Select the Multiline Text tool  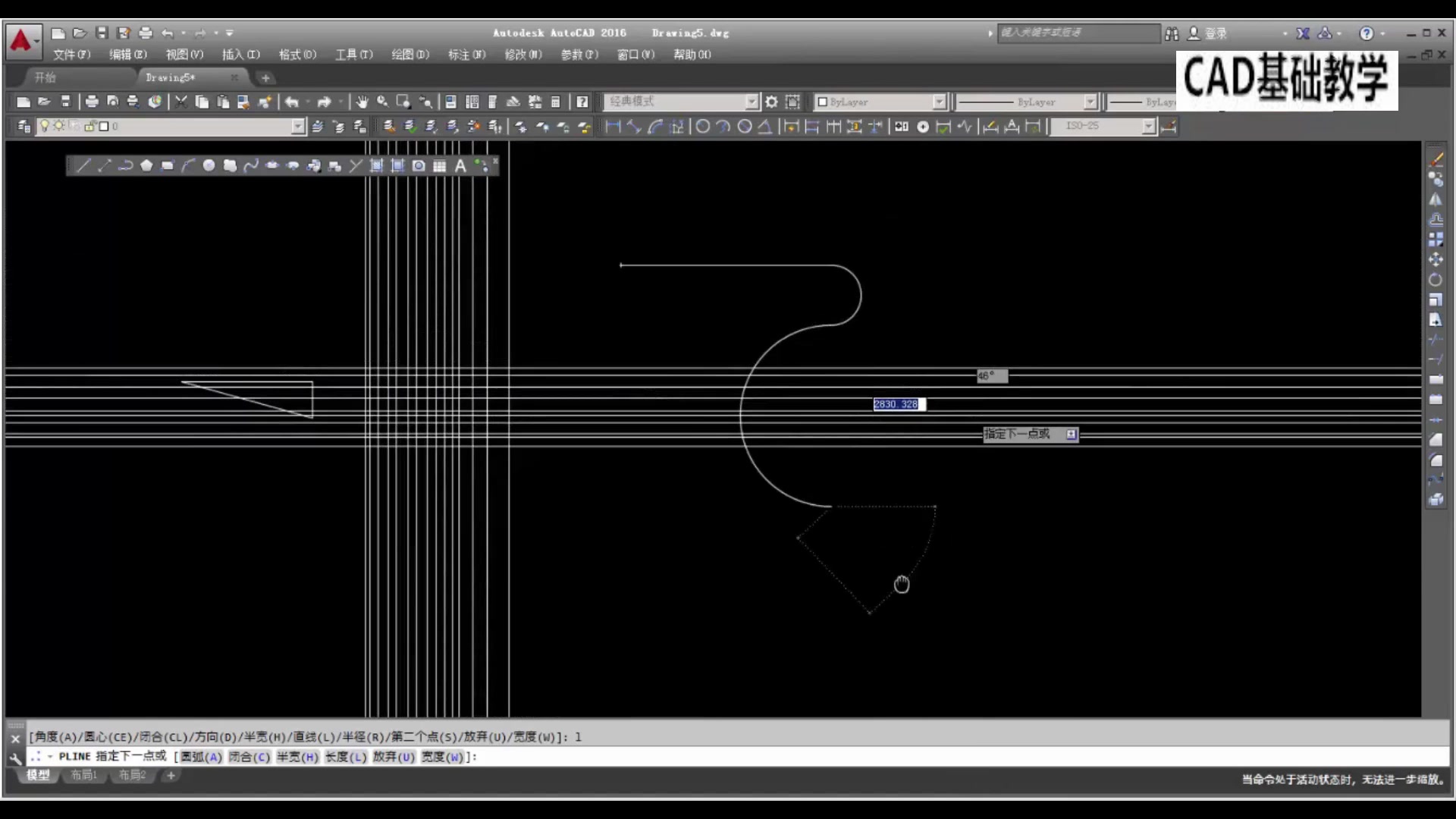click(x=460, y=165)
